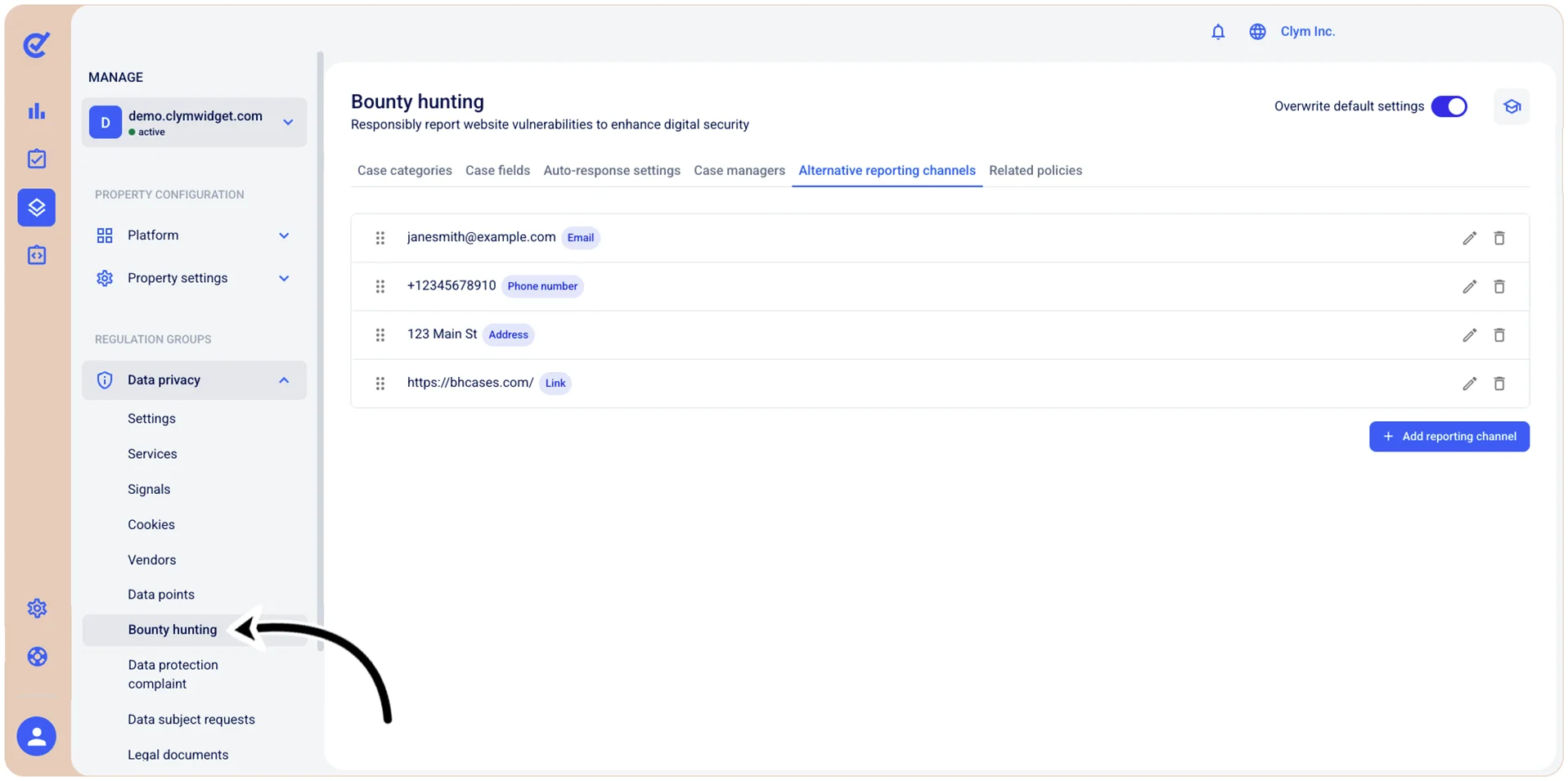Delete the https://bhcases.com/ link channel
Screen dimensions: 1568x781
pyautogui.click(x=1499, y=384)
